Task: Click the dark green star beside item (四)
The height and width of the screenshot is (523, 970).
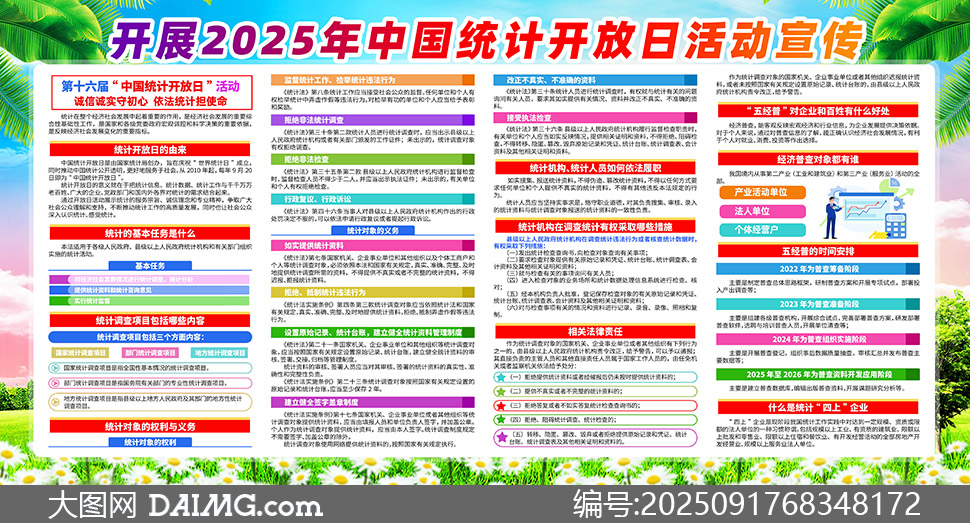Action: pyautogui.click(x=500, y=420)
